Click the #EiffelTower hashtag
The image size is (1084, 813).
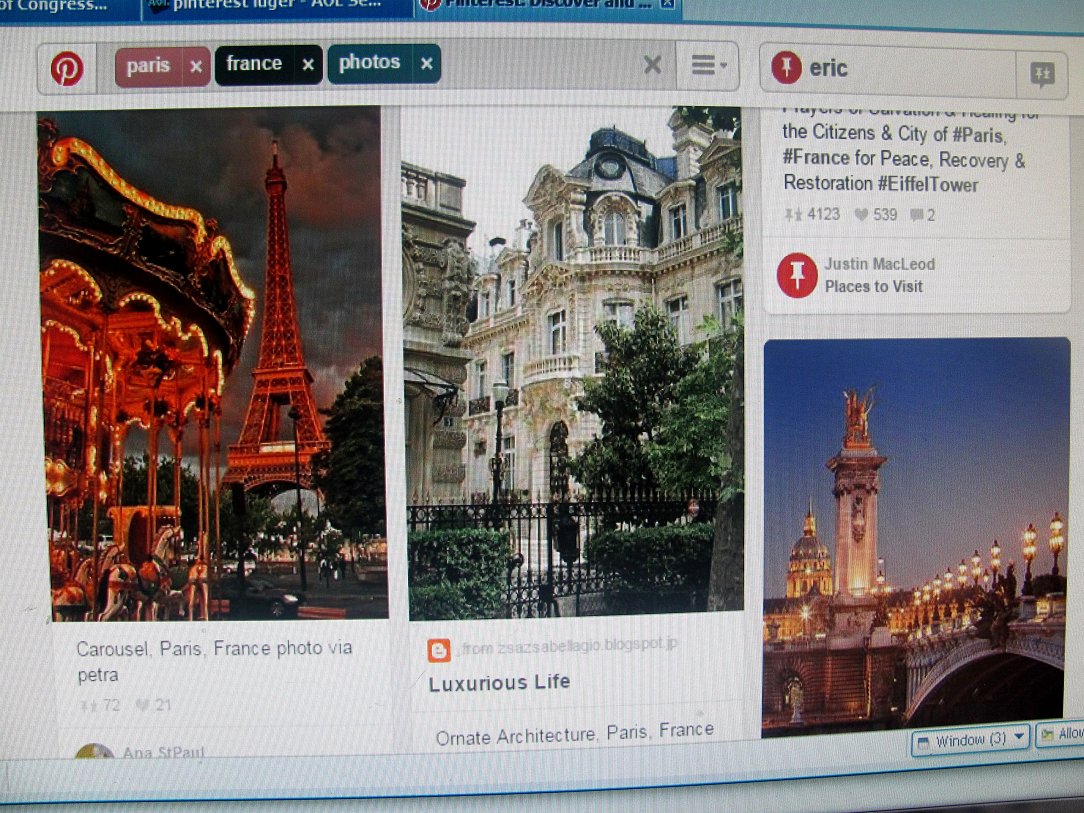[928, 185]
